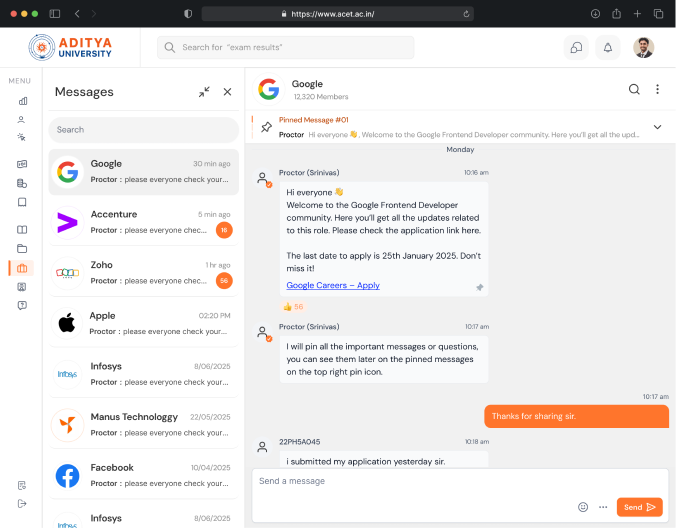676x528 pixels.
Task: Collapse the Messages panel with the minimize arrows
Action: 204,92
